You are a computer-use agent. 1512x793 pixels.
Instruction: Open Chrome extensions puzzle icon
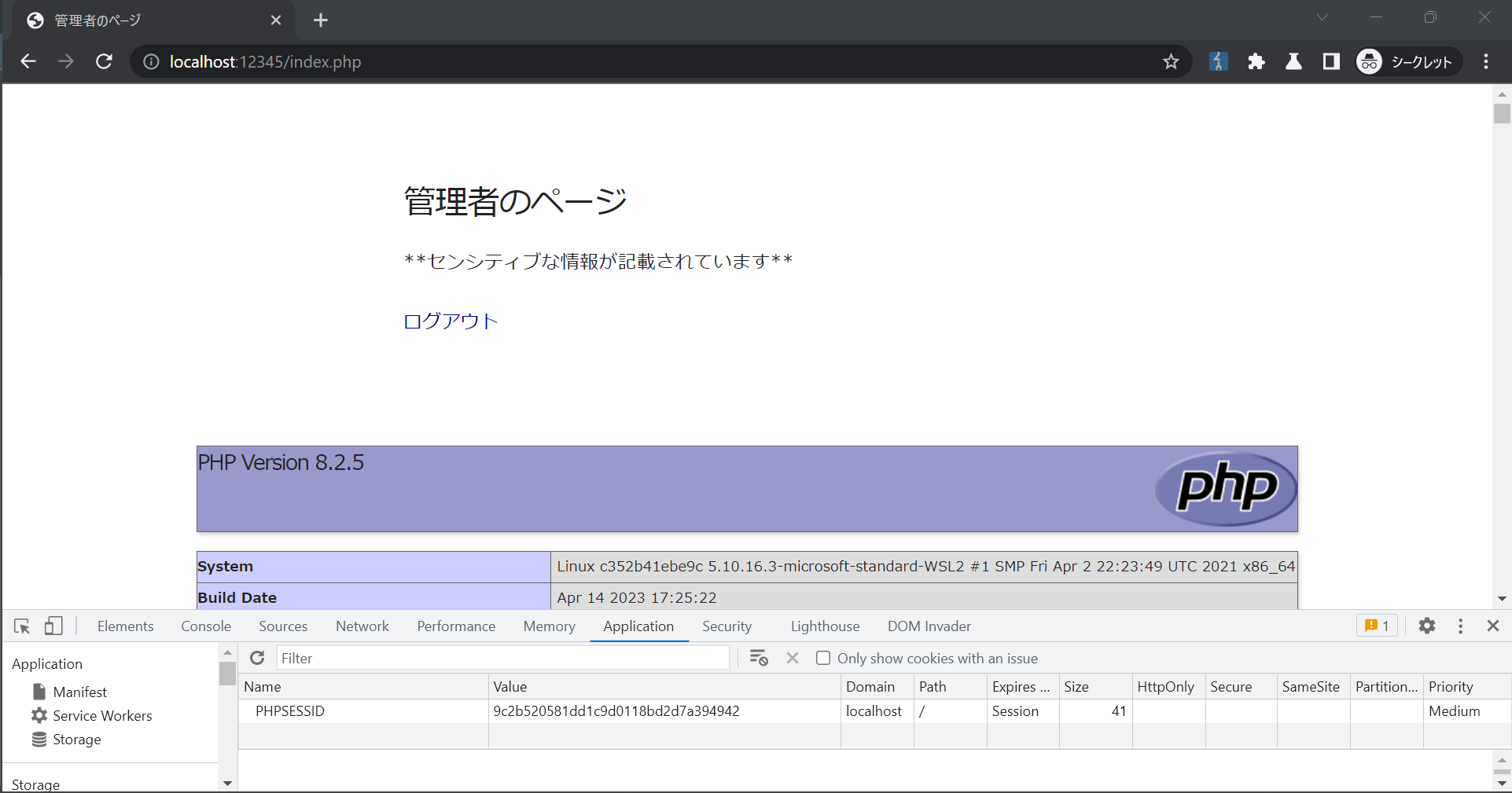point(1256,61)
